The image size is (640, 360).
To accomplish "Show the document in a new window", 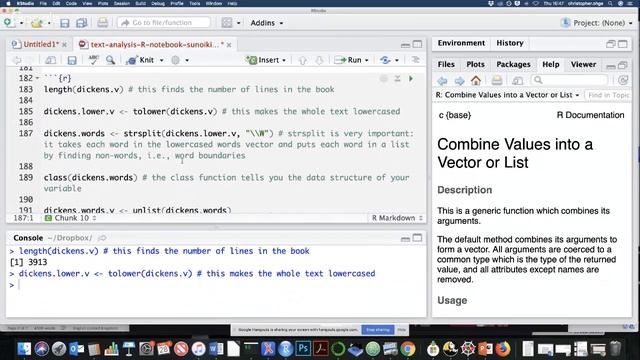I will point(51,60).
